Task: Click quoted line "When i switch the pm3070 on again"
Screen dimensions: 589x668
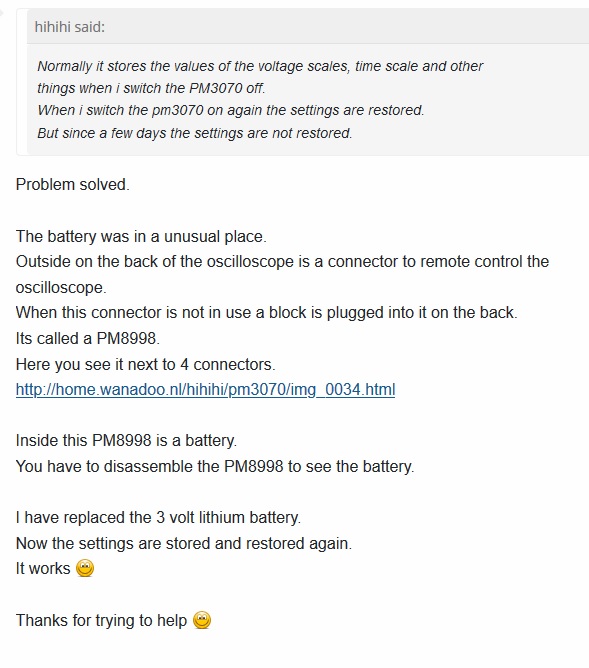Action: pos(230,110)
